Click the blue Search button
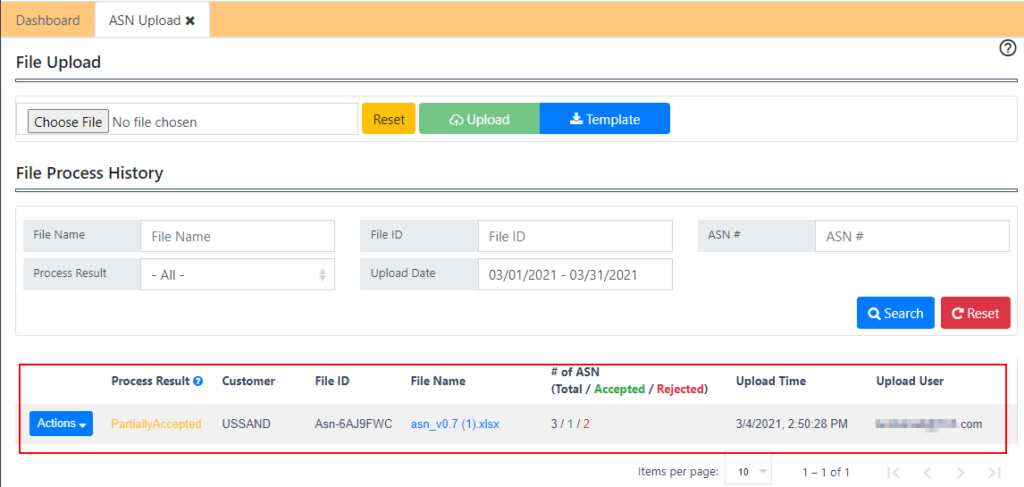 click(x=895, y=313)
